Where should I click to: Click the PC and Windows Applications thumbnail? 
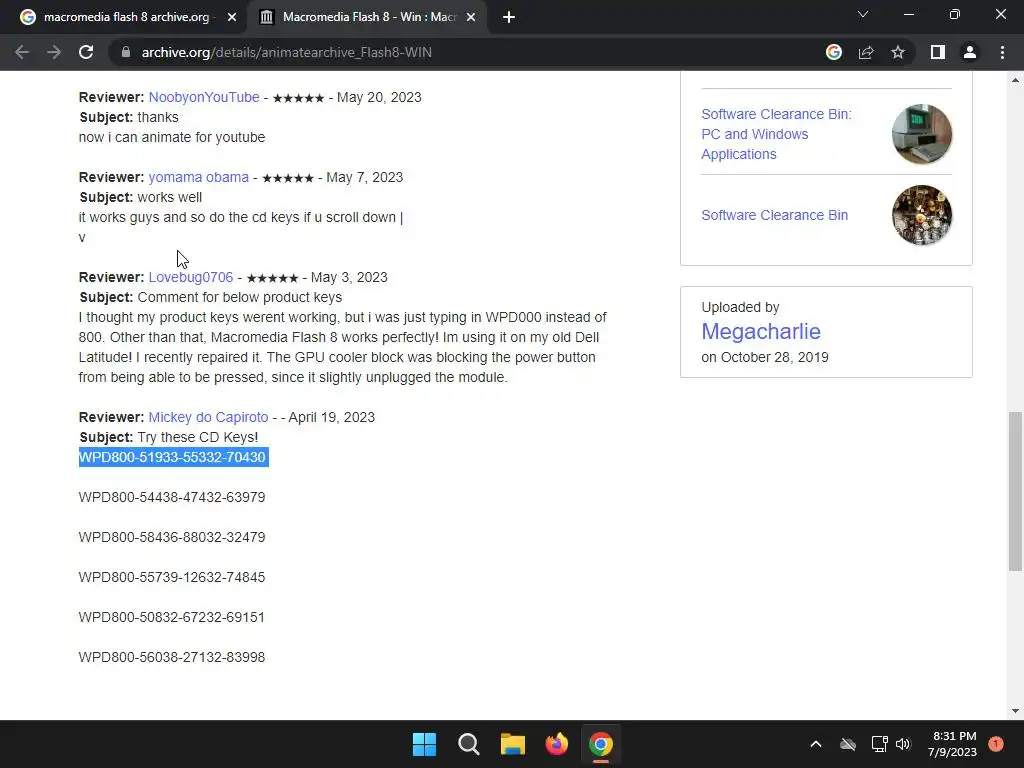click(x=921, y=134)
